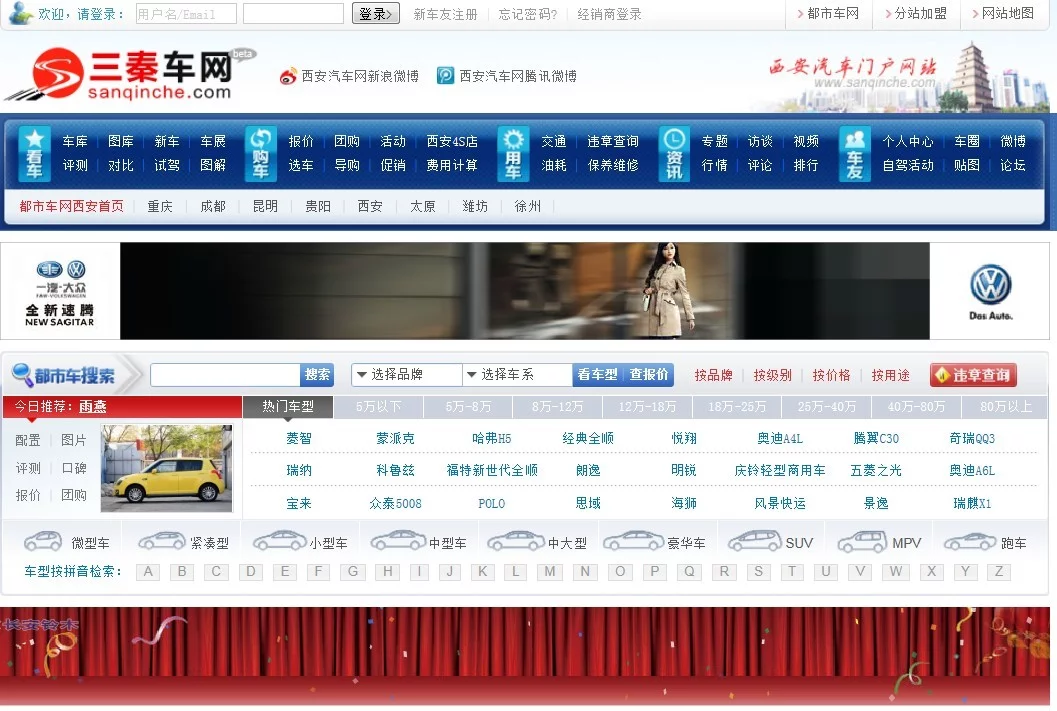The width and height of the screenshot is (1057, 711).
Task: Open 个人中心 in the 车友 menu
Action: click(907, 142)
